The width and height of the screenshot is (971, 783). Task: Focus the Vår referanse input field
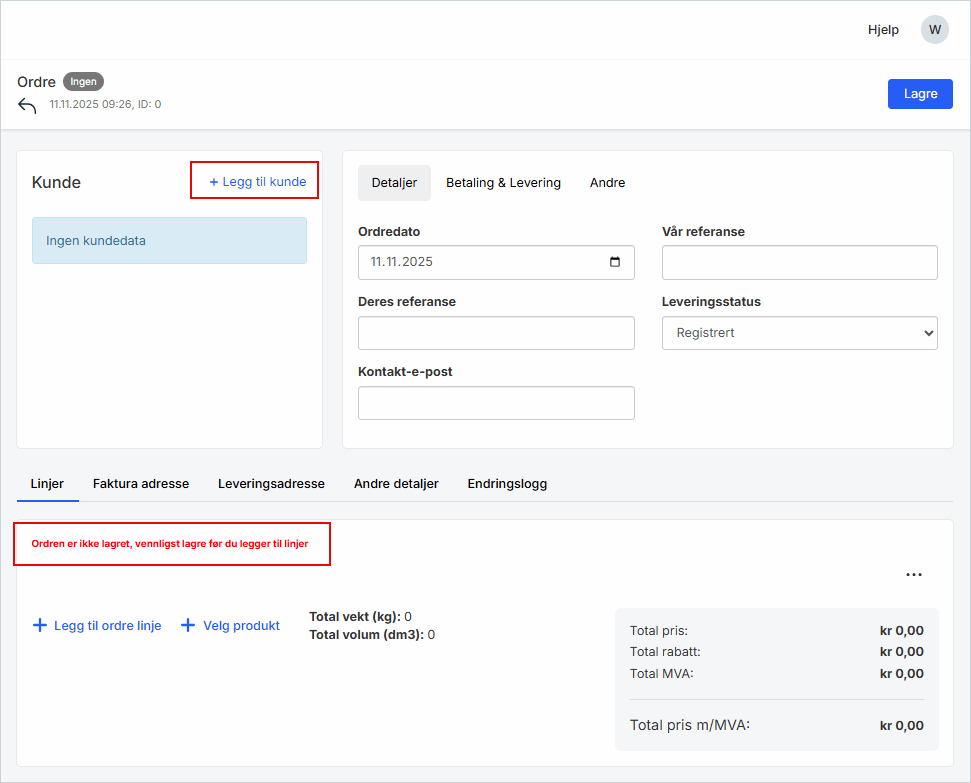799,263
